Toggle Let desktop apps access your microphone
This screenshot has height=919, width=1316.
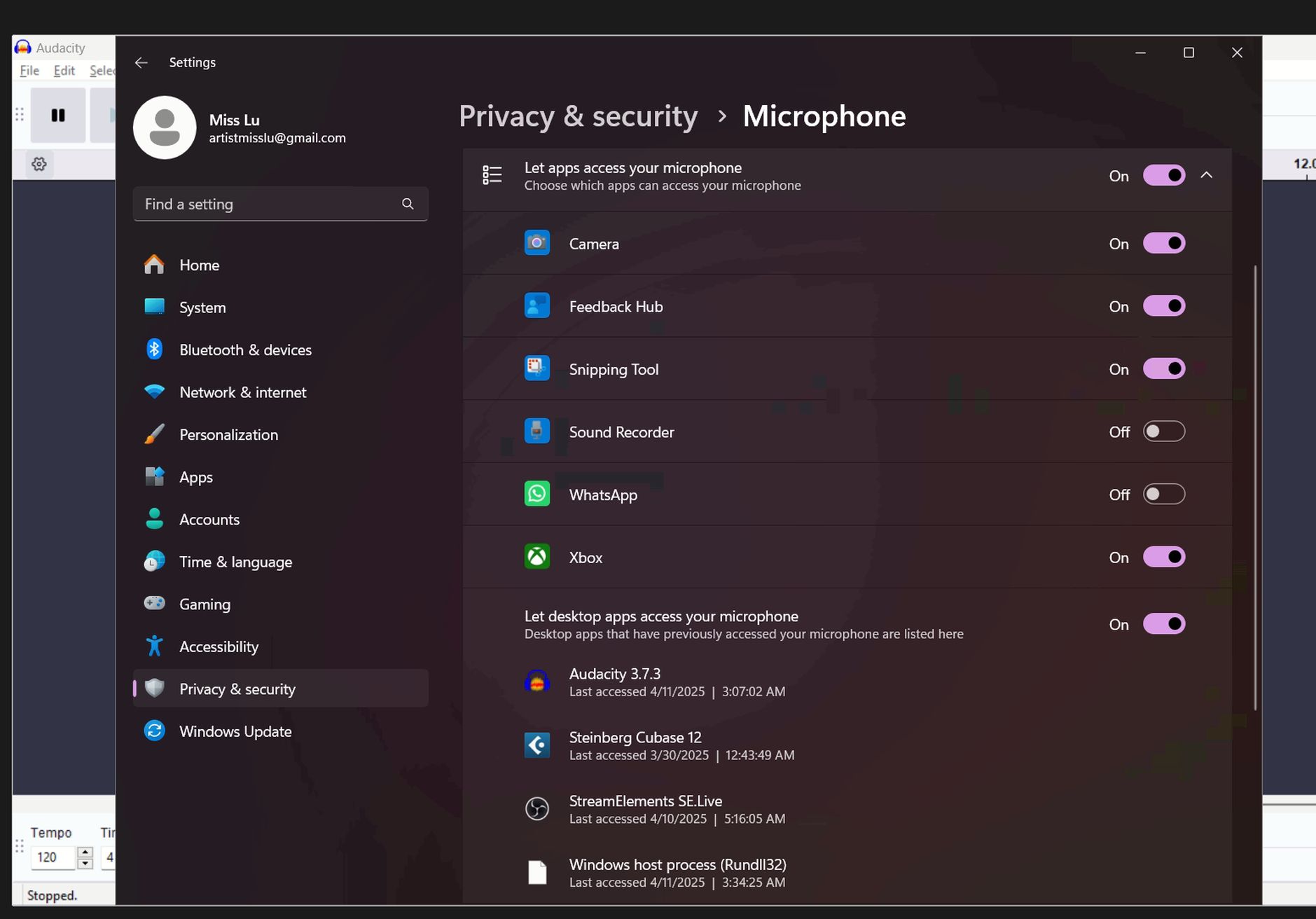coord(1164,623)
